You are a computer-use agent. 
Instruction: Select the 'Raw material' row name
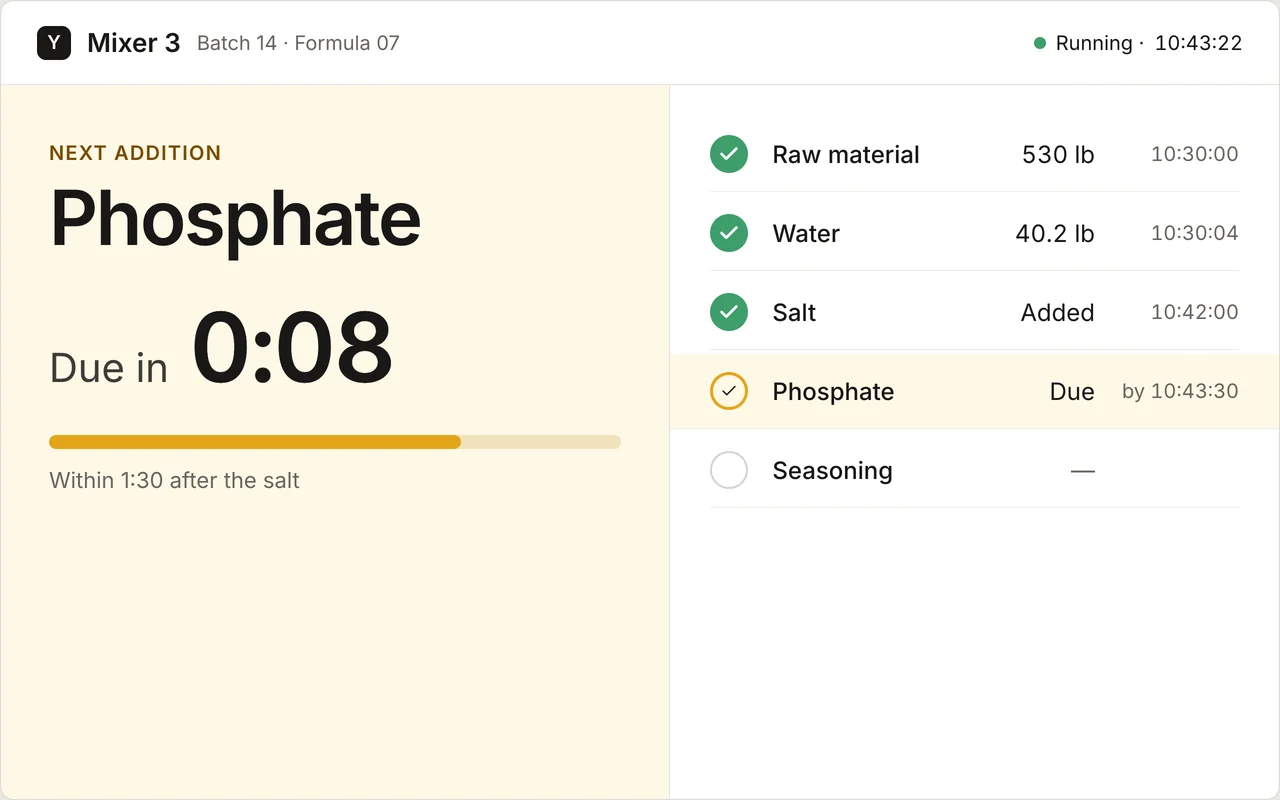tap(846, 154)
